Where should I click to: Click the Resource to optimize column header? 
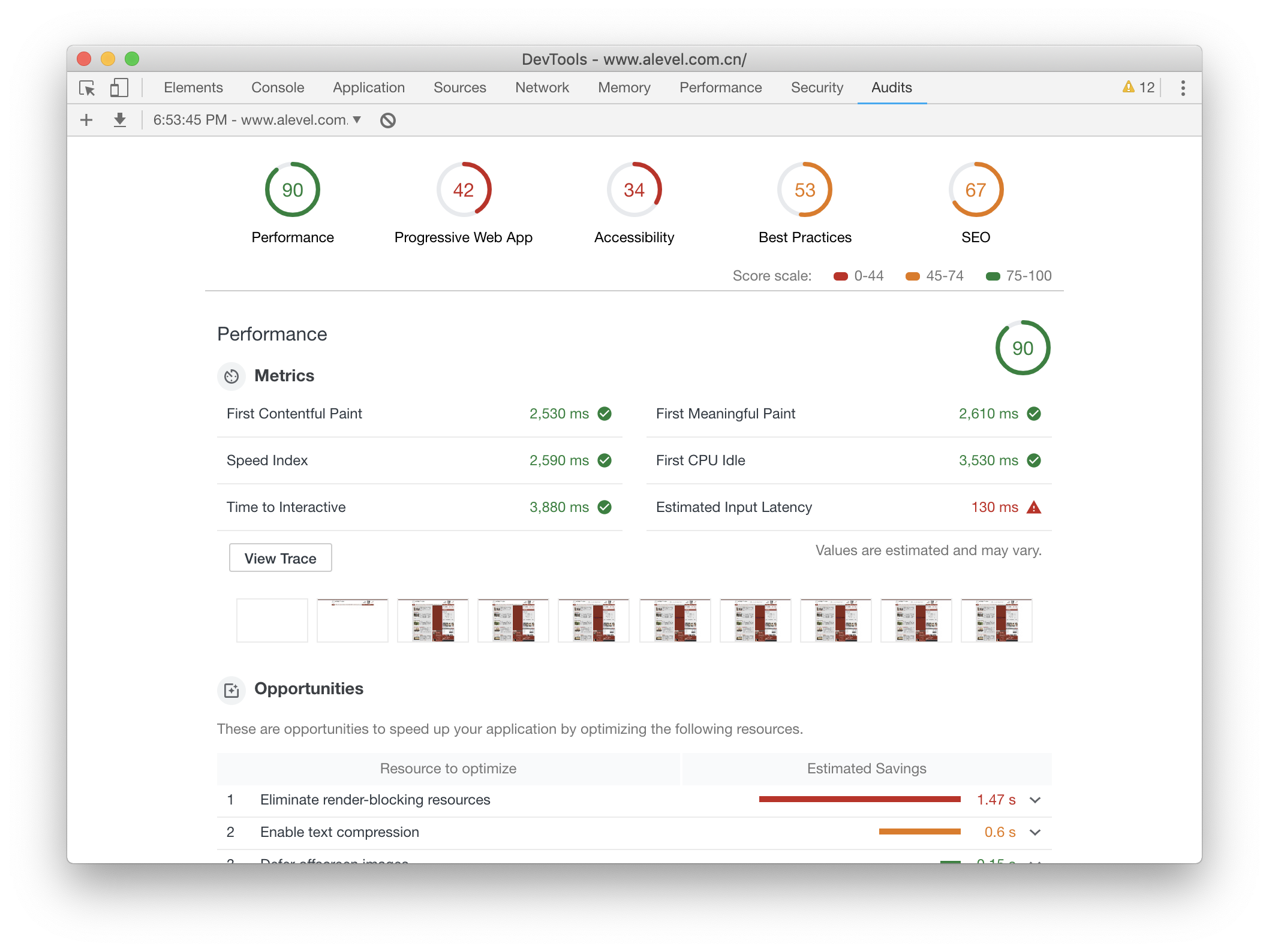pyautogui.click(x=448, y=769)
